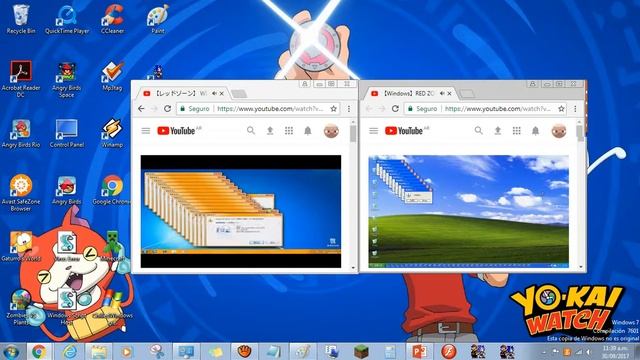Mute the tab audio in right Chrome window

(442, 93)
